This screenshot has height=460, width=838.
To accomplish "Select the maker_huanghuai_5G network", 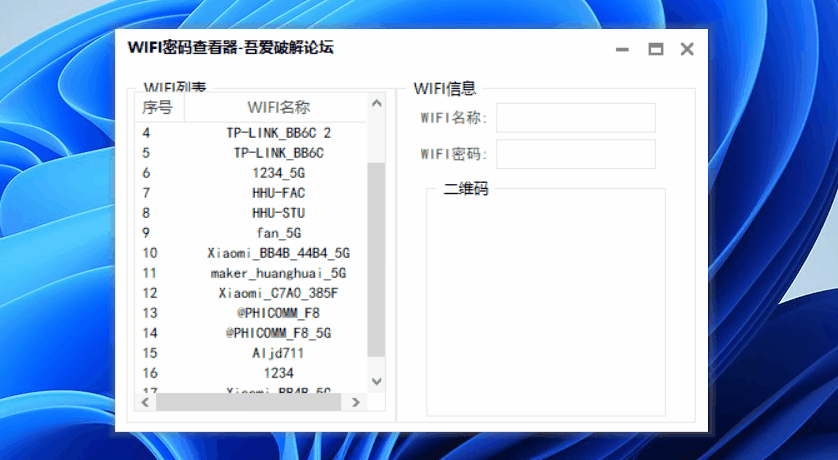I will coord(251,273).
